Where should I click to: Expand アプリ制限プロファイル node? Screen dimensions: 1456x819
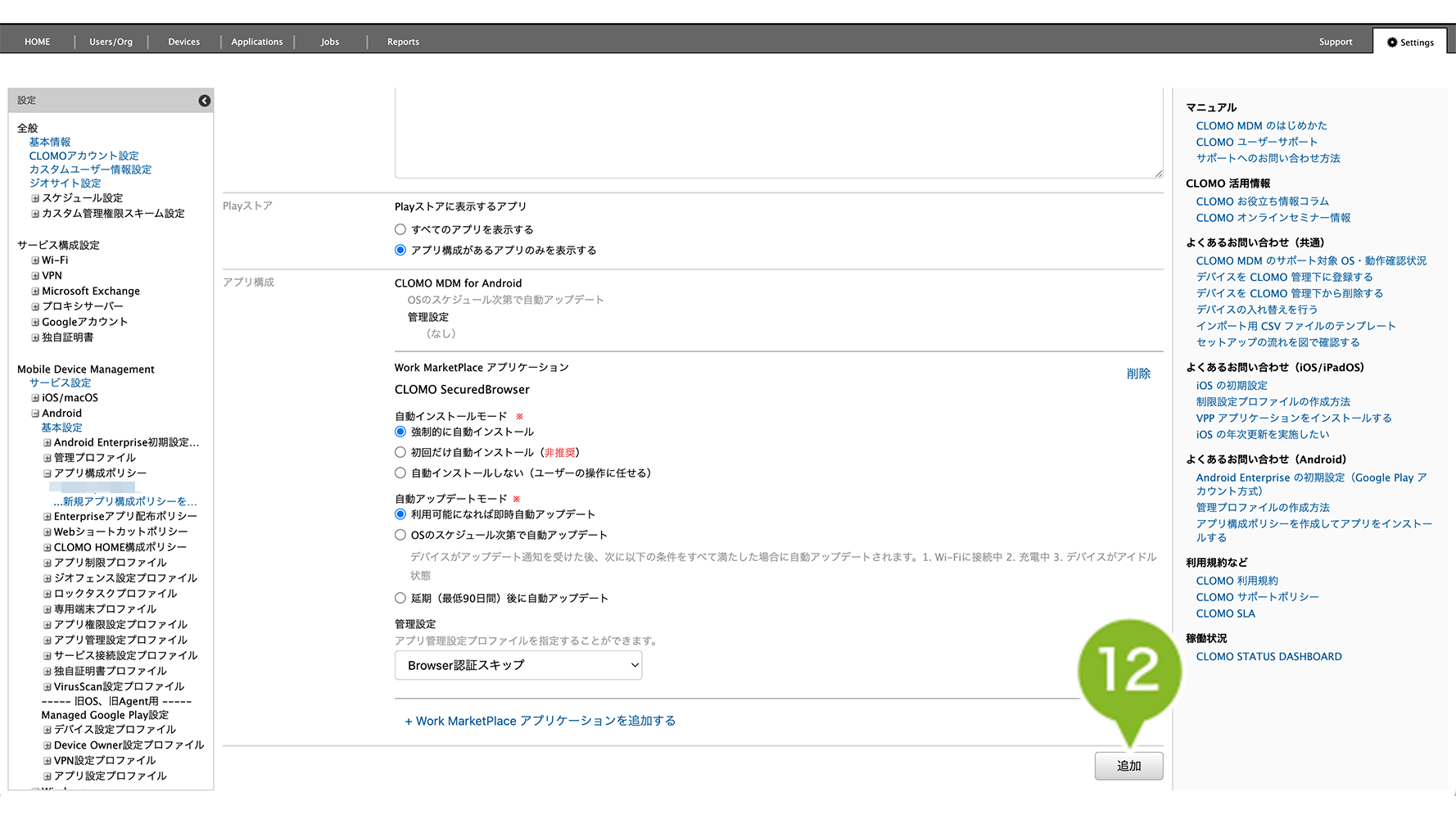point(47,563)
